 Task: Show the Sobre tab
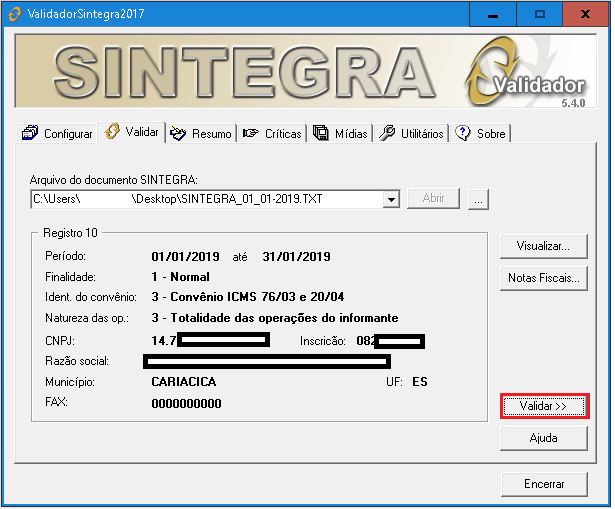click(481, 134)
